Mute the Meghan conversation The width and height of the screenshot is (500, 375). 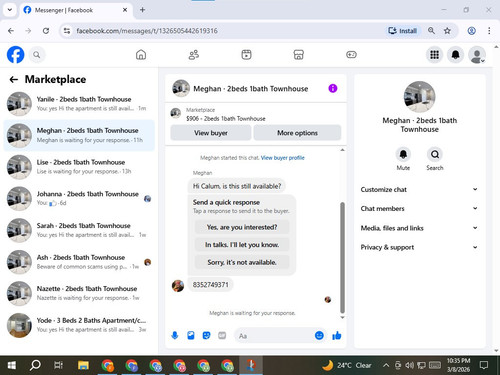[x=403, y=154]
